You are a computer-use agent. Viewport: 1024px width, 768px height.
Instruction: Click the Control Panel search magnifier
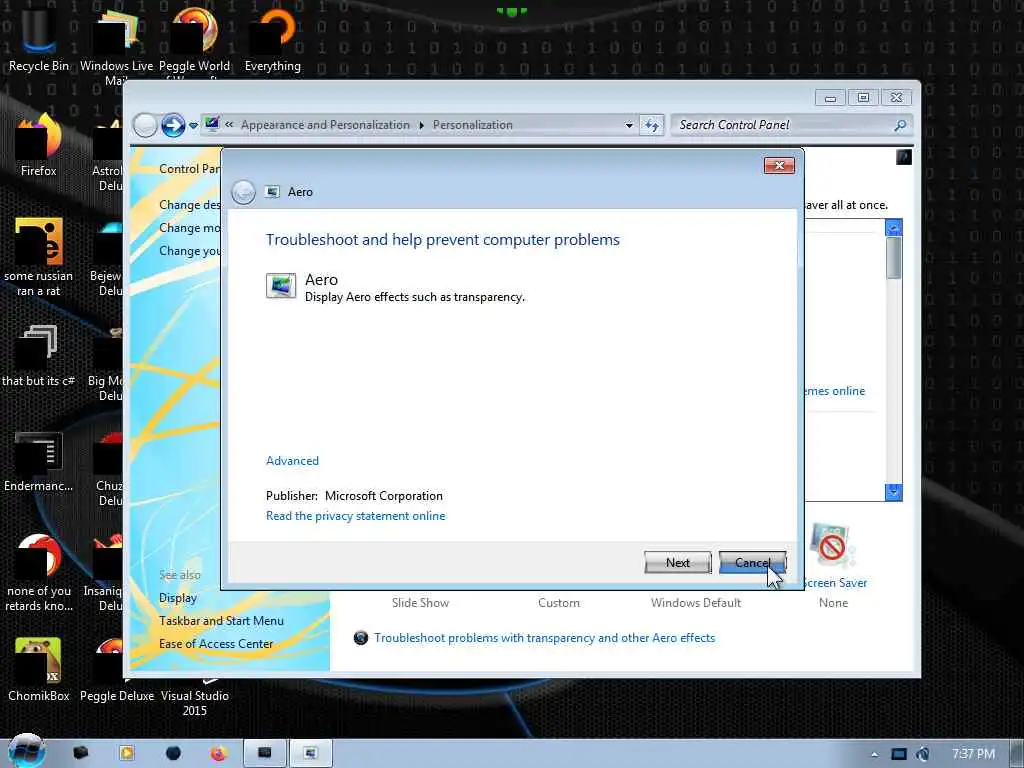coord(901,125)
